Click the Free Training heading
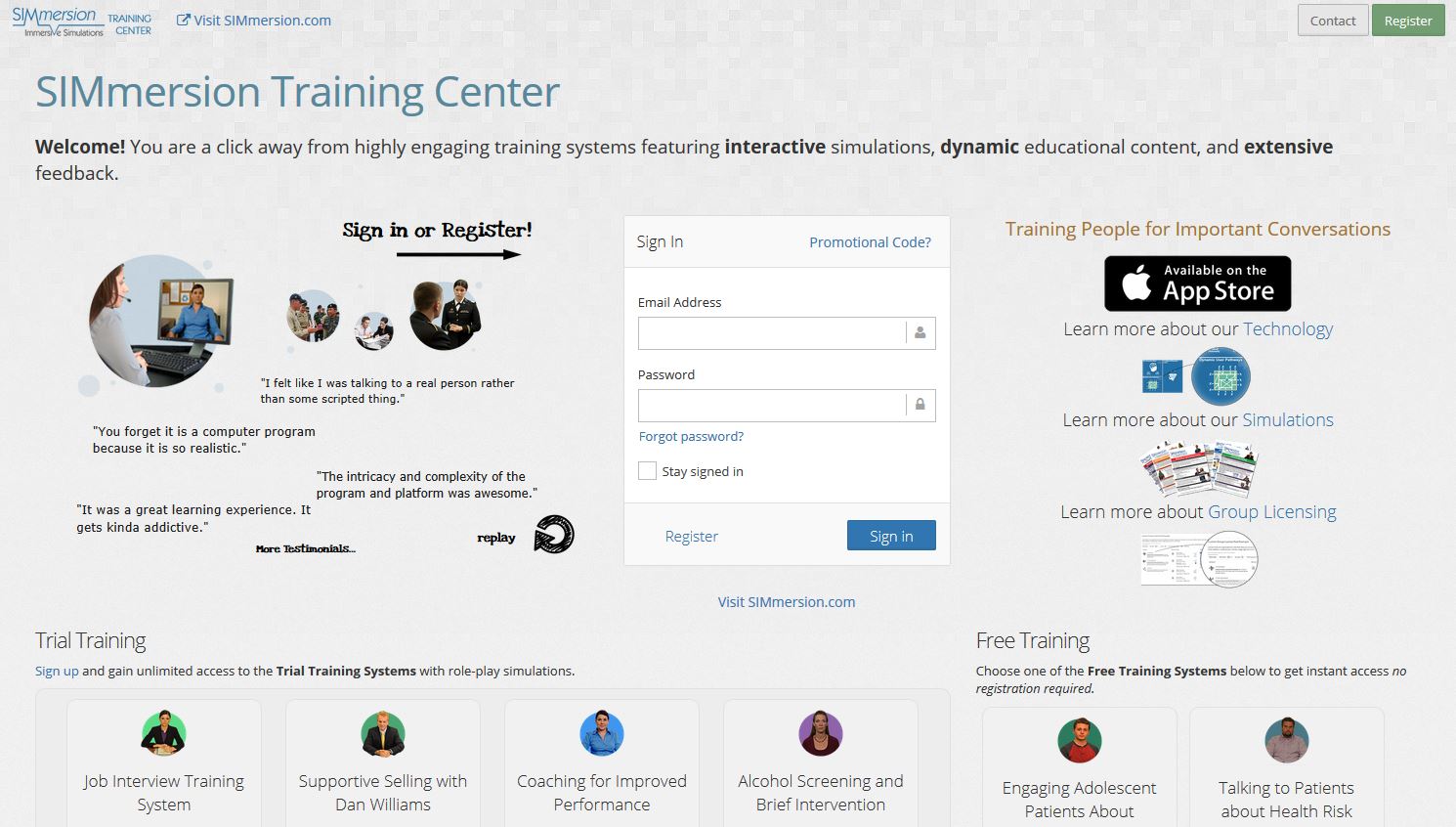The width and height of the screenshot is (1456, 827). [x=1033, y=641]
